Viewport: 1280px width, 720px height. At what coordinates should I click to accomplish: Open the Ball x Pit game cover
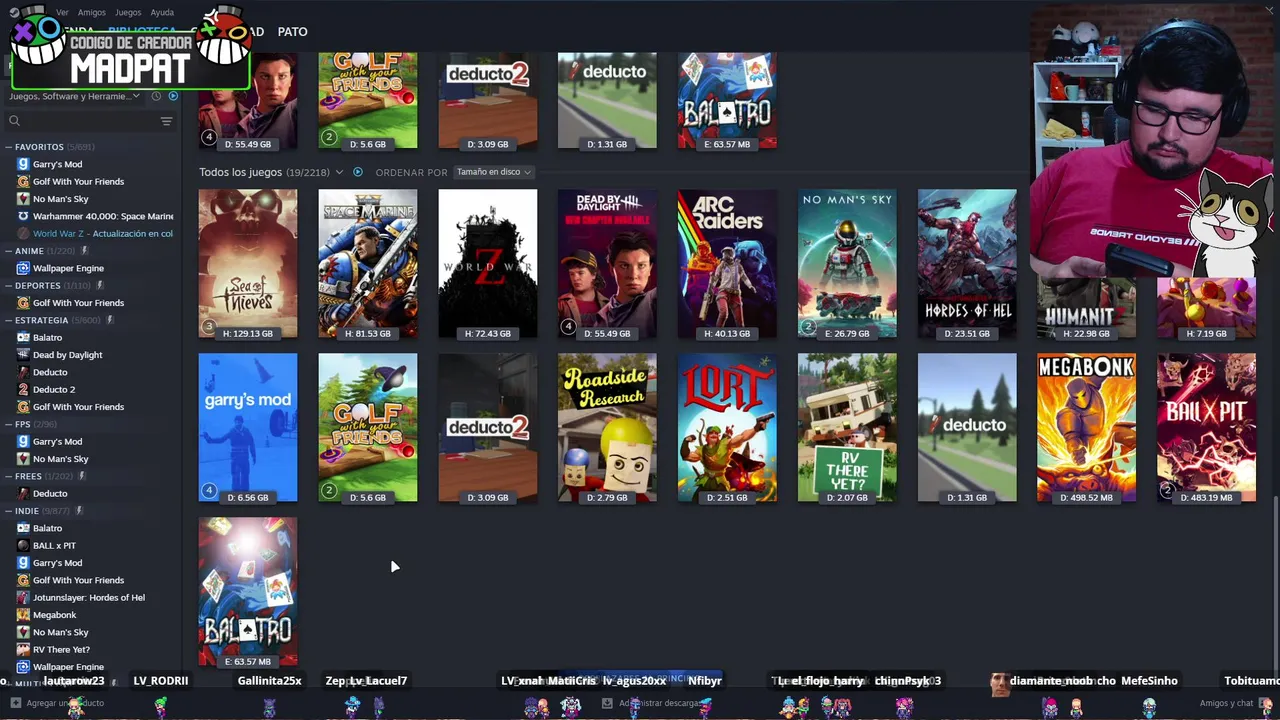click(1207, 428)
